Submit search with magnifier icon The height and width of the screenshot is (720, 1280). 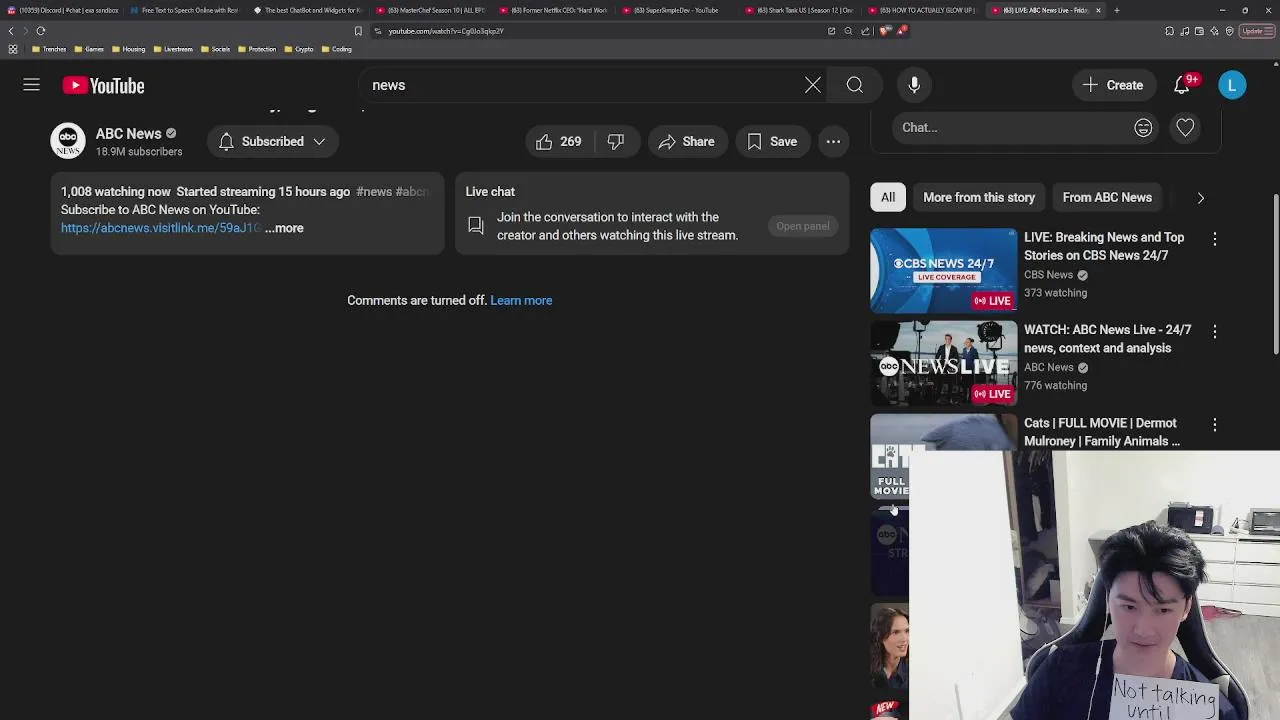855,86
